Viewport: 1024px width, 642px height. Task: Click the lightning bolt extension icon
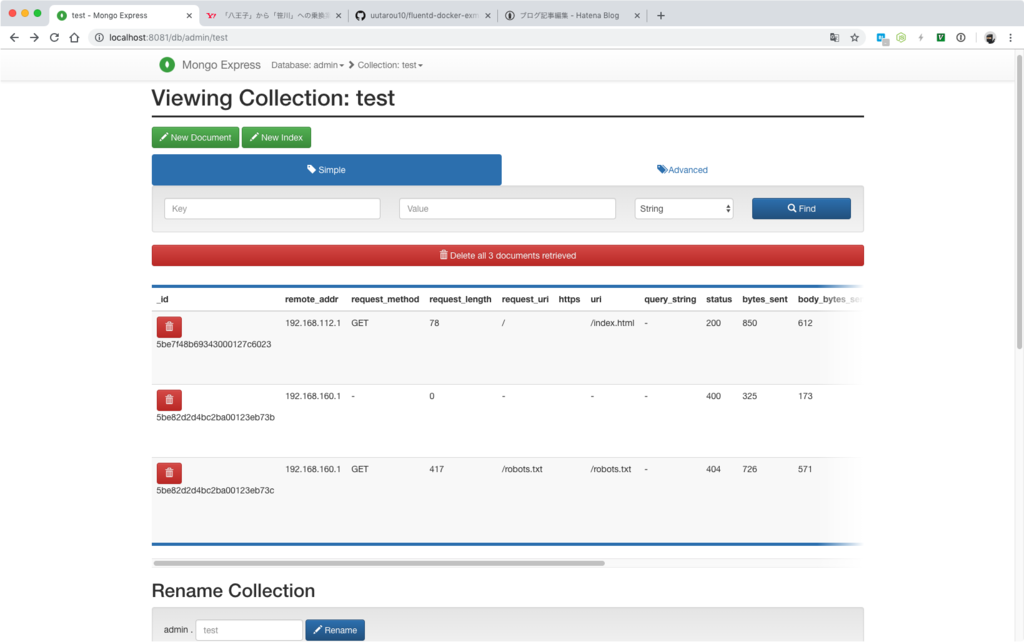[921, 37]
